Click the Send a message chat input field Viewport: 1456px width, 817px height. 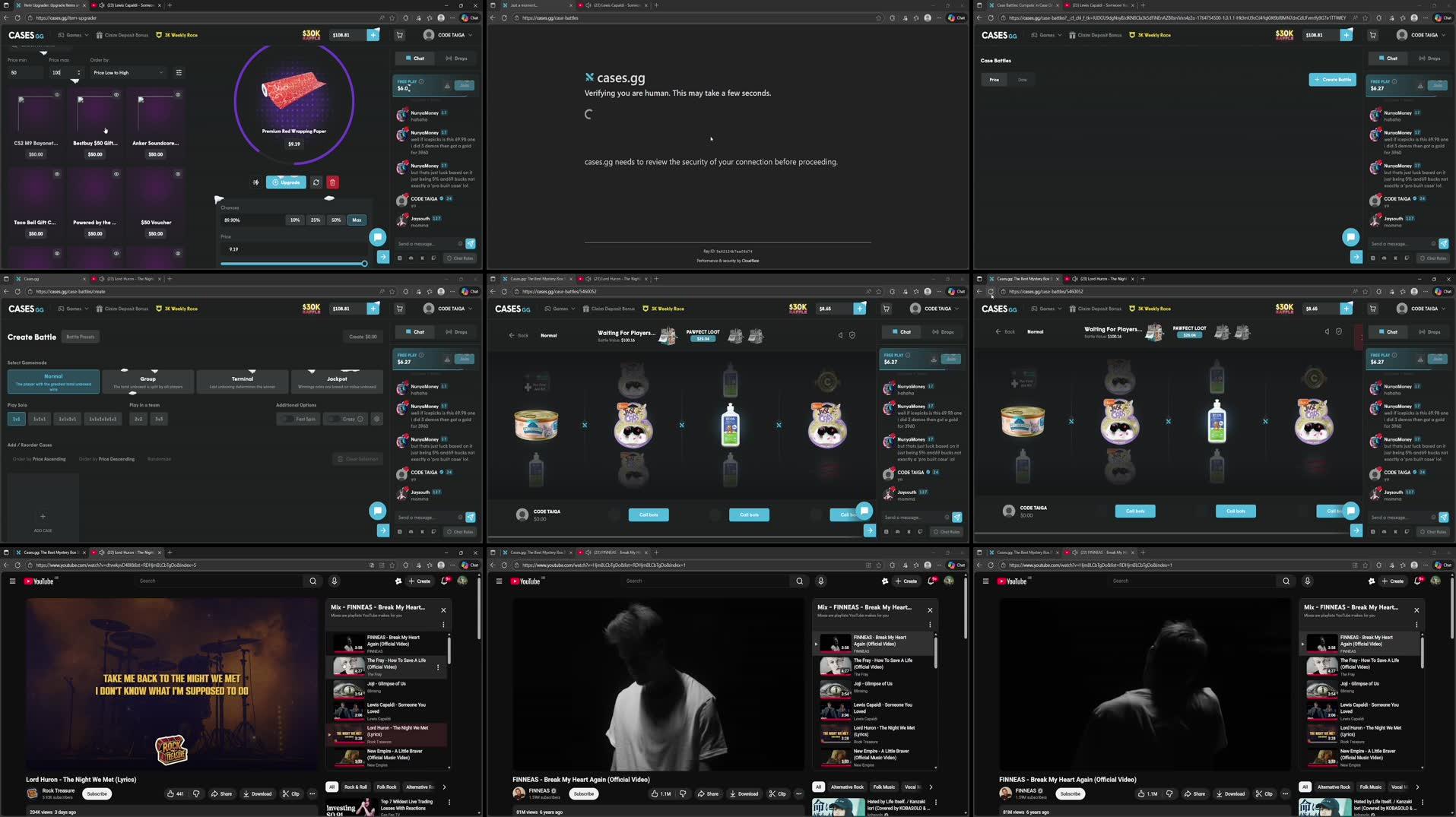[426, 243]
